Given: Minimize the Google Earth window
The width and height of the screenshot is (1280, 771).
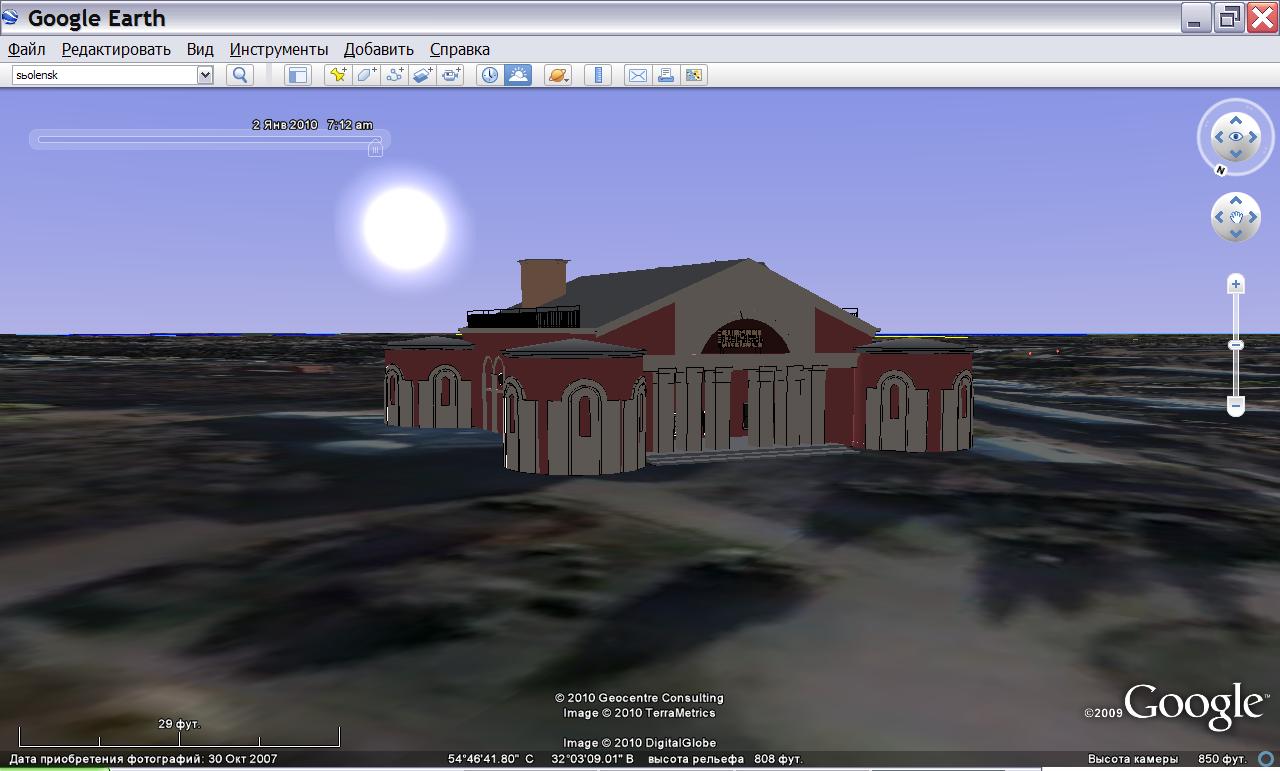Looking at the screenshot, I should 1196,17.
